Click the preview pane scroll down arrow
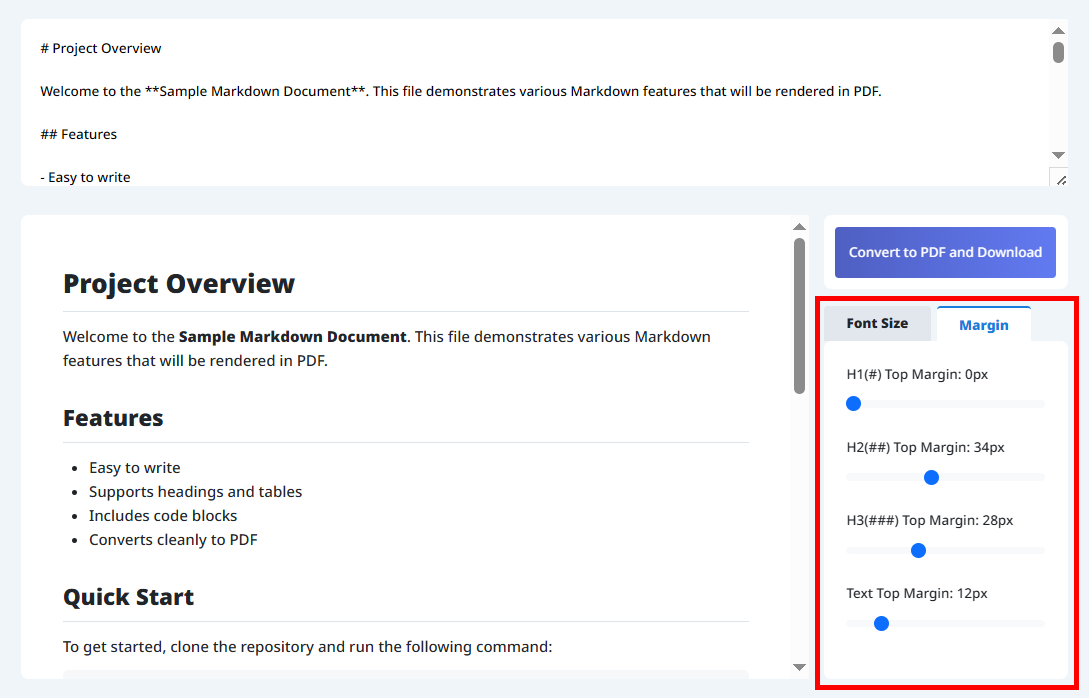Image resolution: width=1089 pixels, height=698 pixels. [x=799, y=667]
